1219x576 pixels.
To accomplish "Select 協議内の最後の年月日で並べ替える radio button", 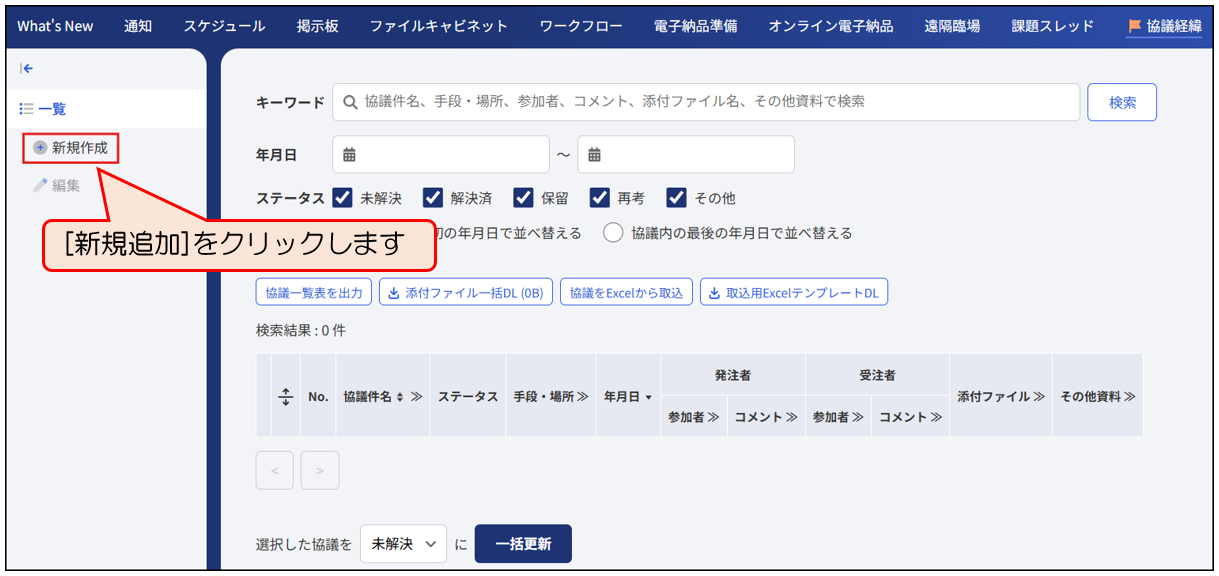I will coord(613,233).
